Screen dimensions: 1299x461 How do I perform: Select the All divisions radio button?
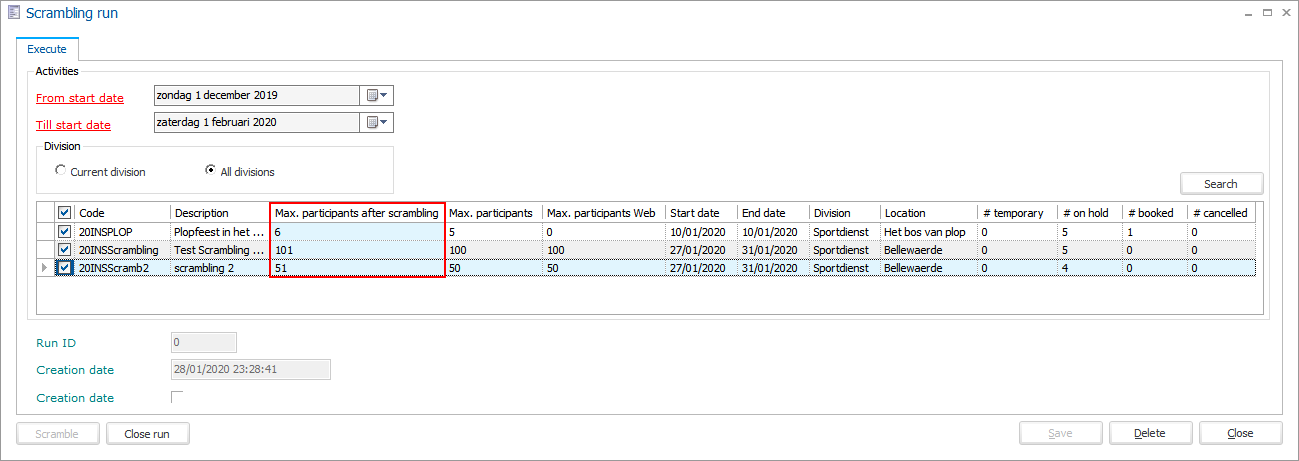coord(210,171)
